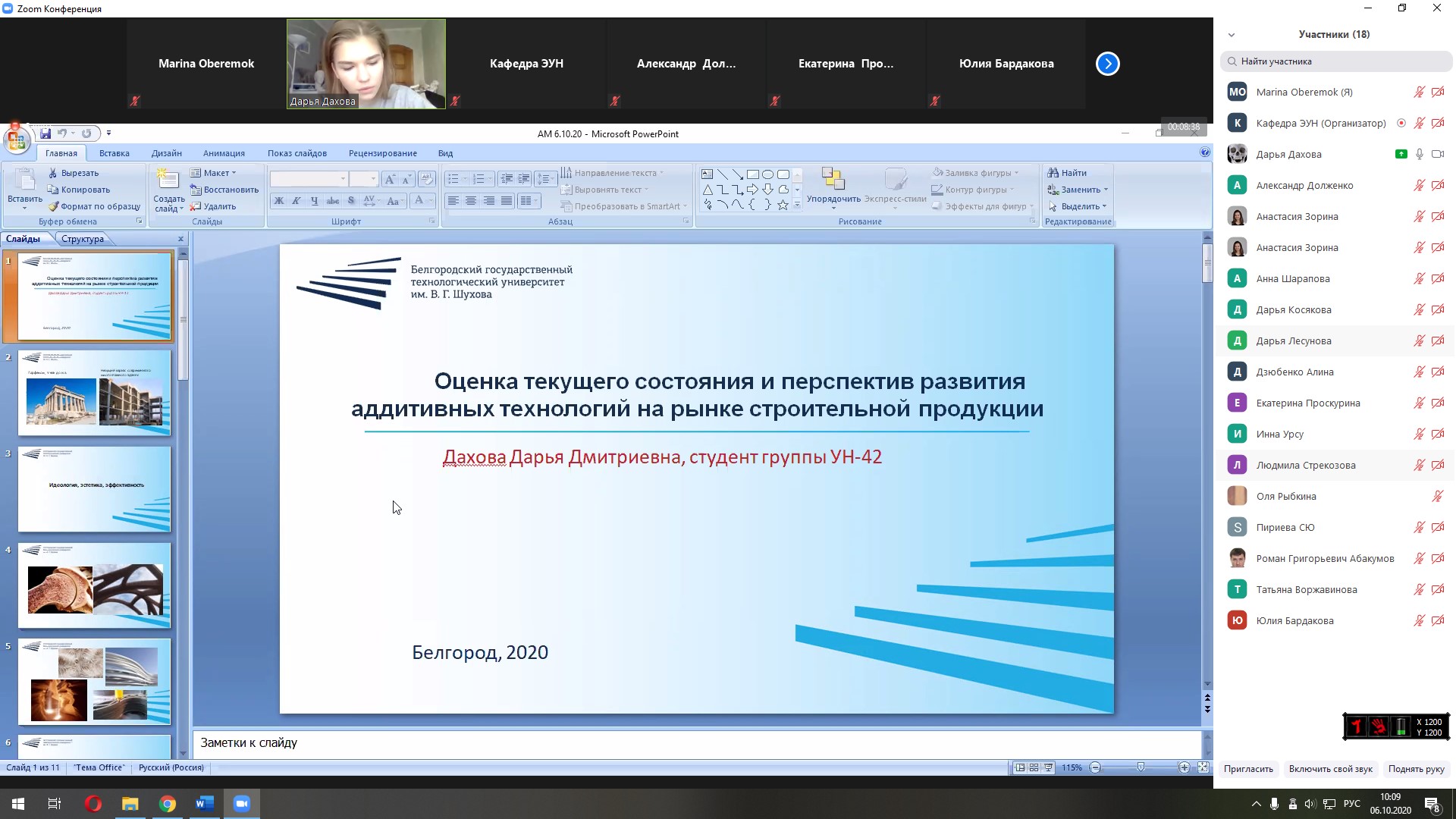Collapse the participants panel chevron
This screenshot has height=819, width=1456.
click(1232, 35)
